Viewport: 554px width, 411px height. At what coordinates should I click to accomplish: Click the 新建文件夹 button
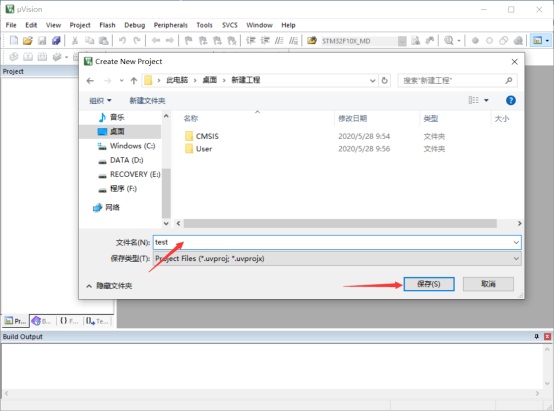pos(147,101)
